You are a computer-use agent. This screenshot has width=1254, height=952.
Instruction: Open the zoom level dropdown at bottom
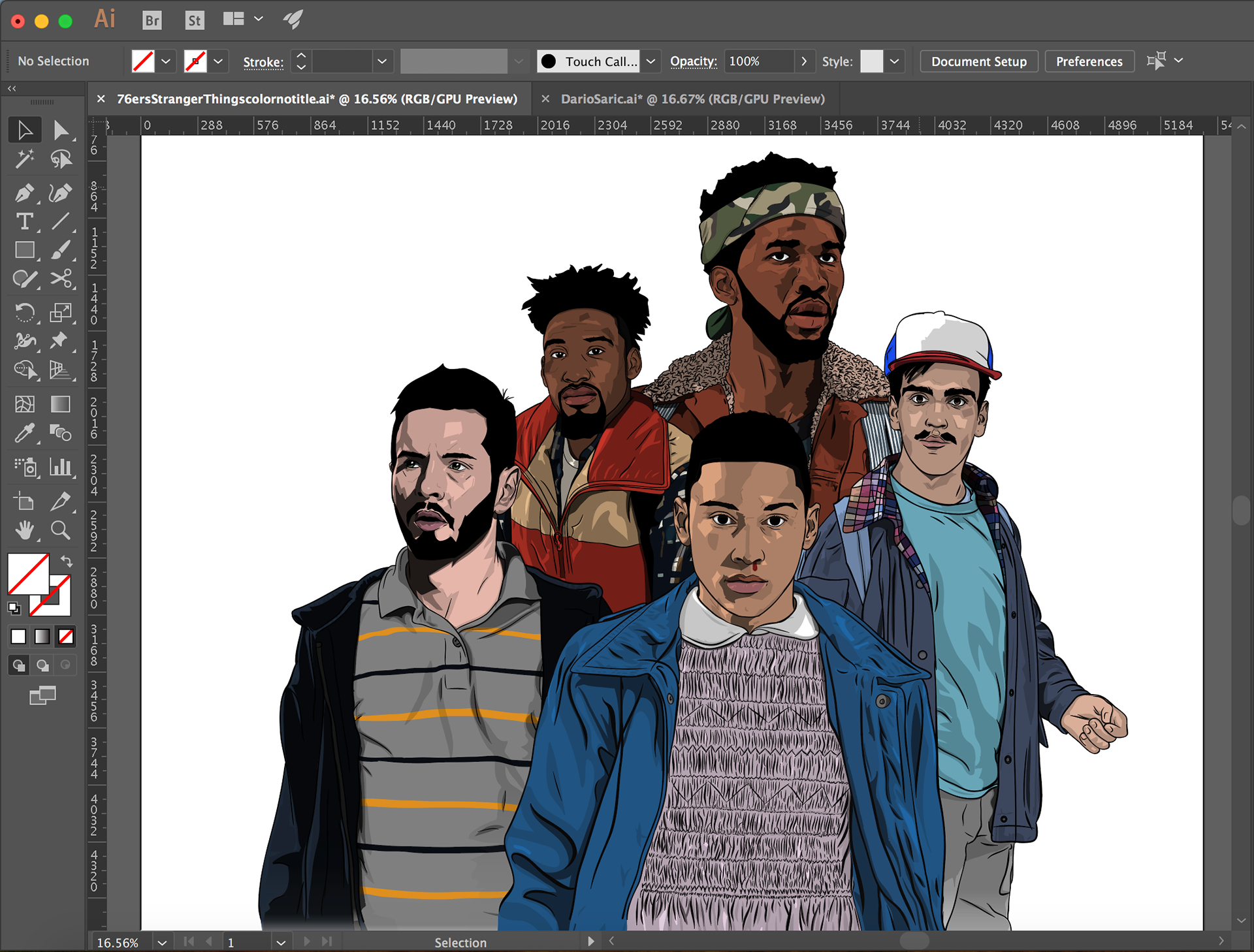[x=162, y=942]
